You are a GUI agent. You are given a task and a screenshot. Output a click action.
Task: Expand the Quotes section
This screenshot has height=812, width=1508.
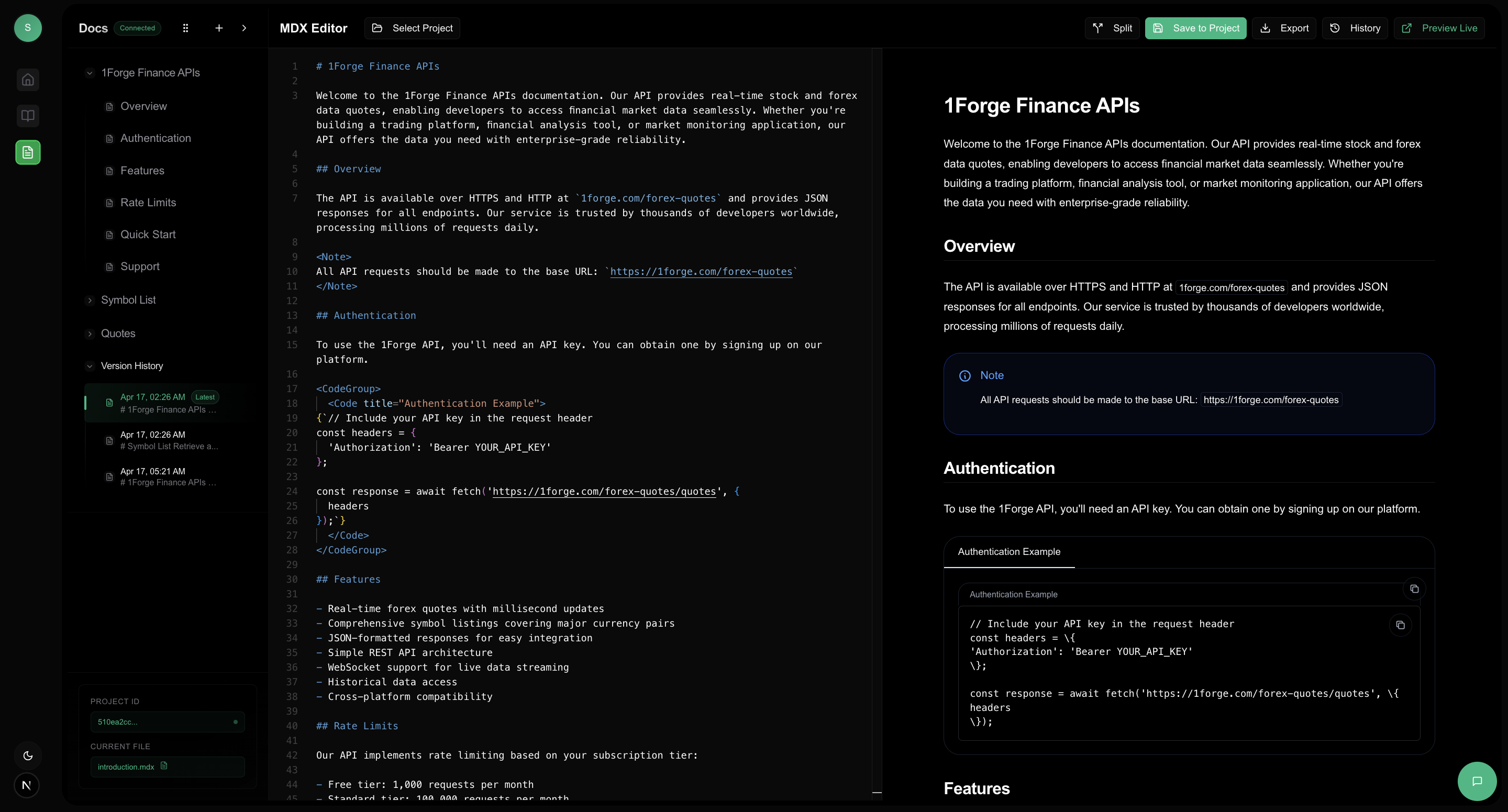[x=90, y=333]
